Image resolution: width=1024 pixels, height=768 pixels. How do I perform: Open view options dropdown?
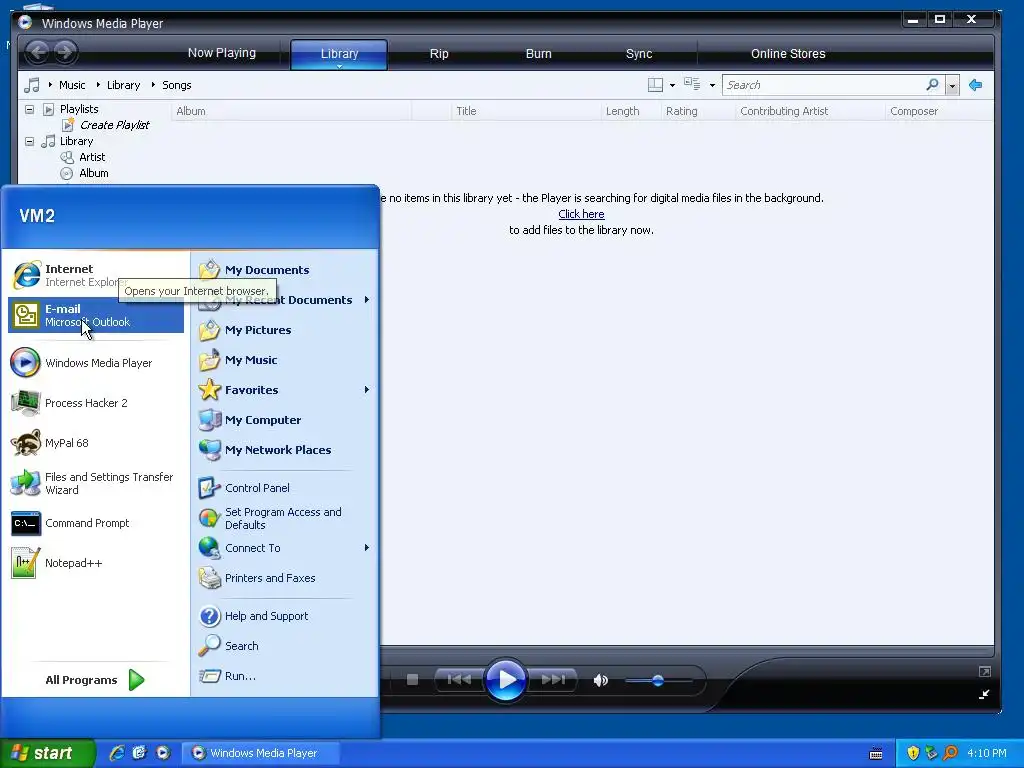(712, 86)
